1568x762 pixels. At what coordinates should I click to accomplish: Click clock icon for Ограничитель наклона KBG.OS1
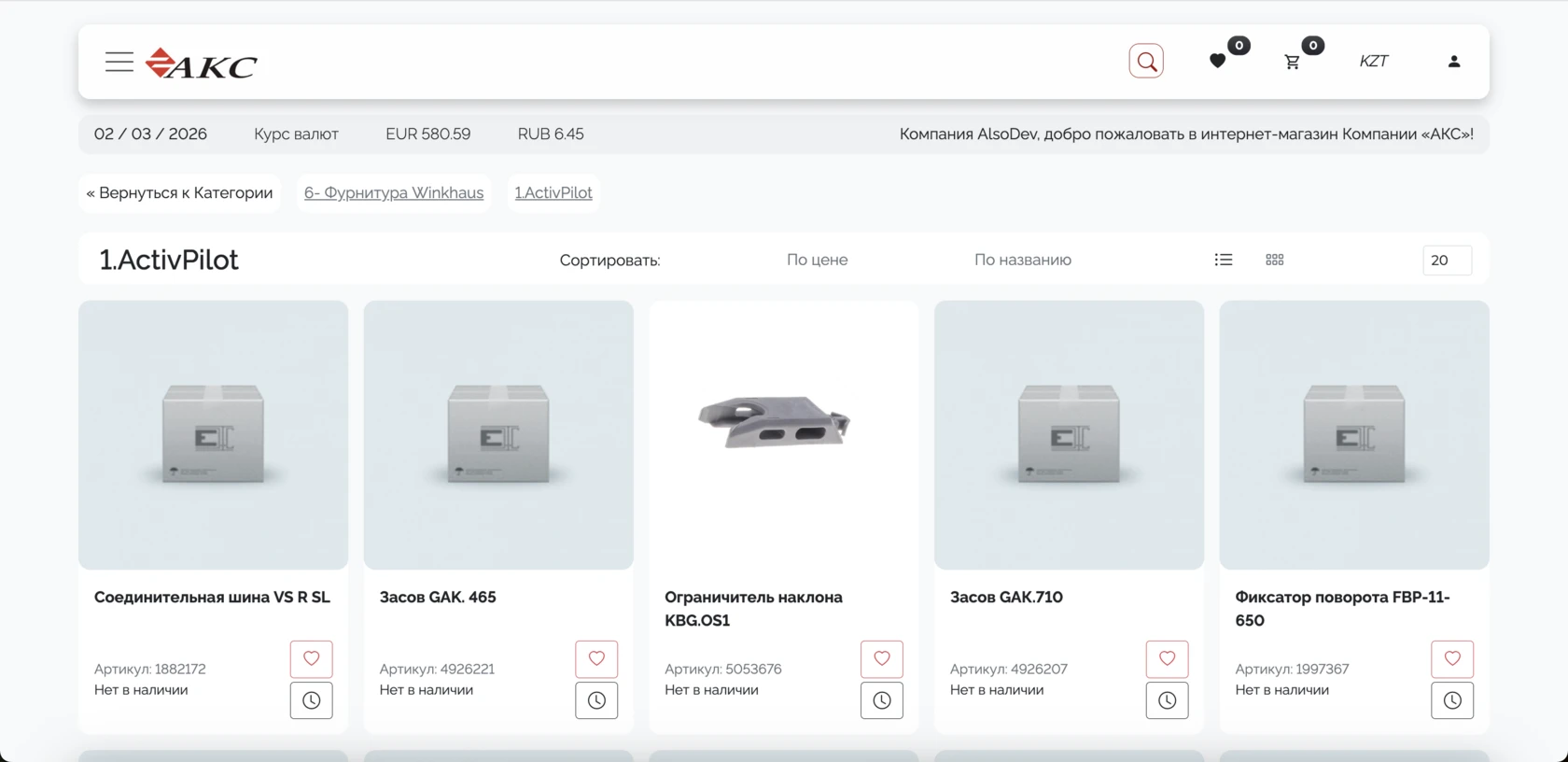[882, 700]
